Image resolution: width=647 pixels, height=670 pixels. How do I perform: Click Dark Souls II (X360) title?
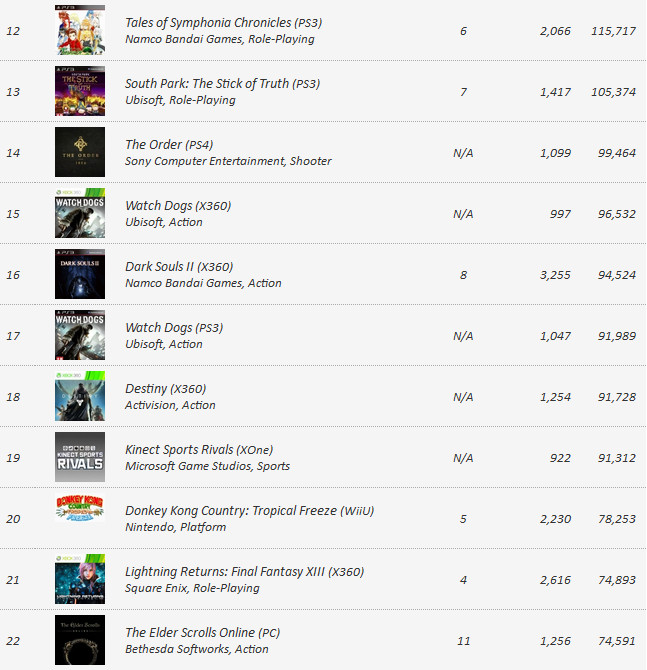pos(179,267)
